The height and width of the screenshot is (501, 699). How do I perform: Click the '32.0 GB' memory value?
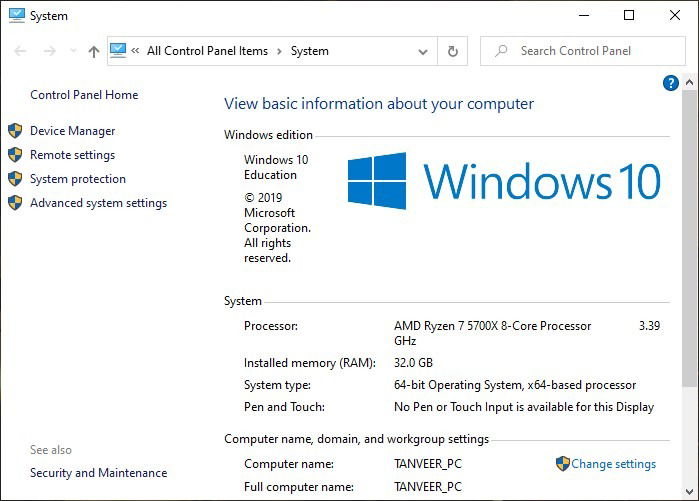click(413, 363)
